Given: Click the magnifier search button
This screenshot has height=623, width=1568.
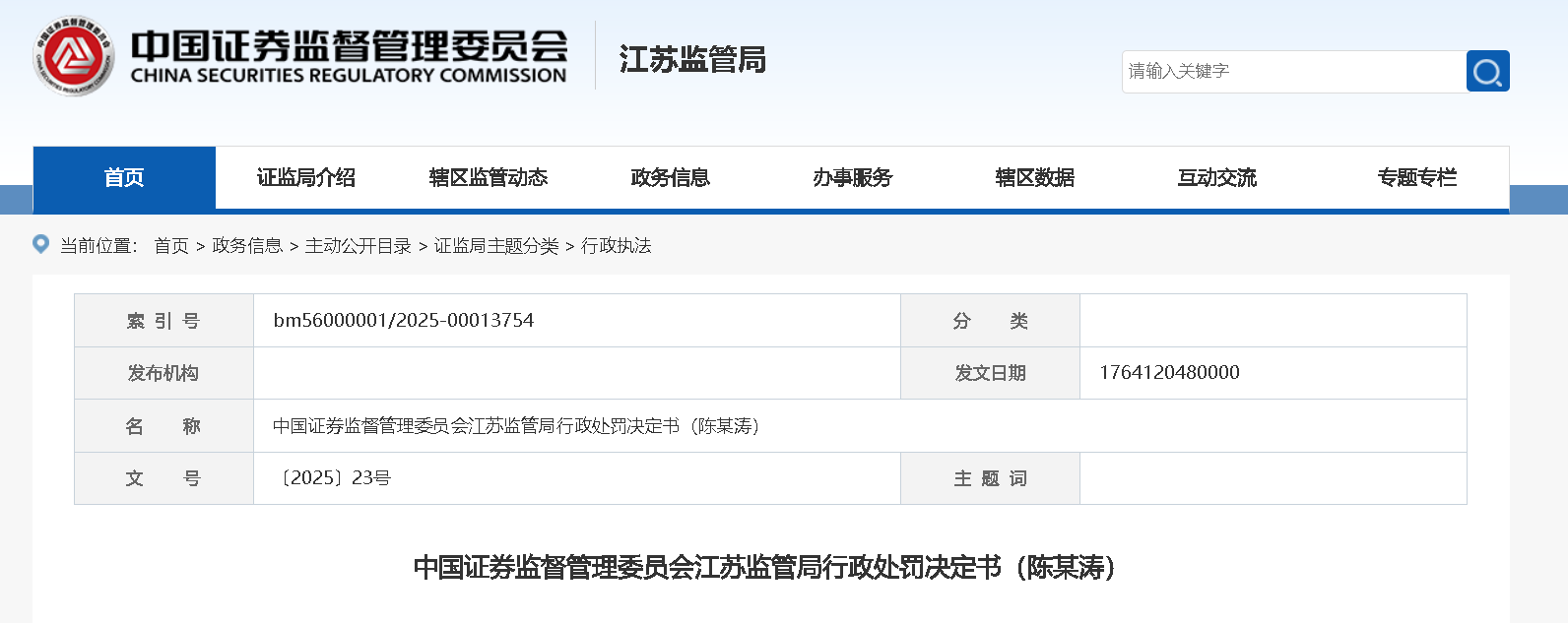Looking at the screenshot, I should point(1487,71).
